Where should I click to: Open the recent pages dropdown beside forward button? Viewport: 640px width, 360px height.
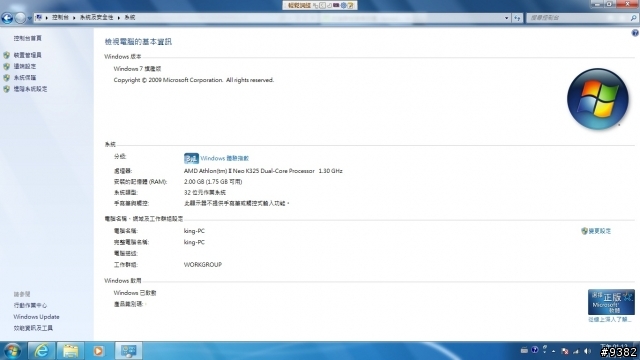click(x=29, y=18)
